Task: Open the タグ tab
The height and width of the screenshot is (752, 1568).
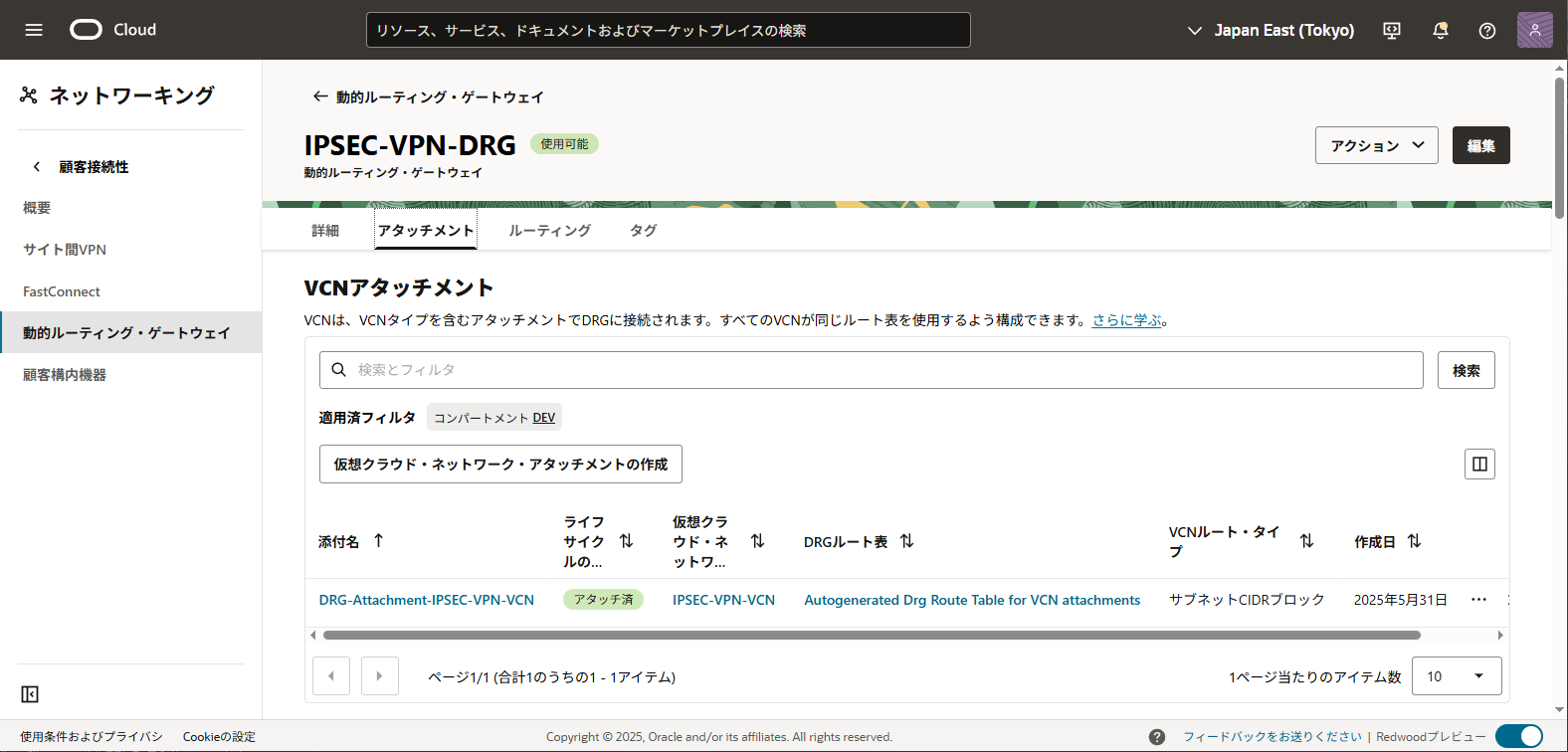Action: (x=644, y=231)
